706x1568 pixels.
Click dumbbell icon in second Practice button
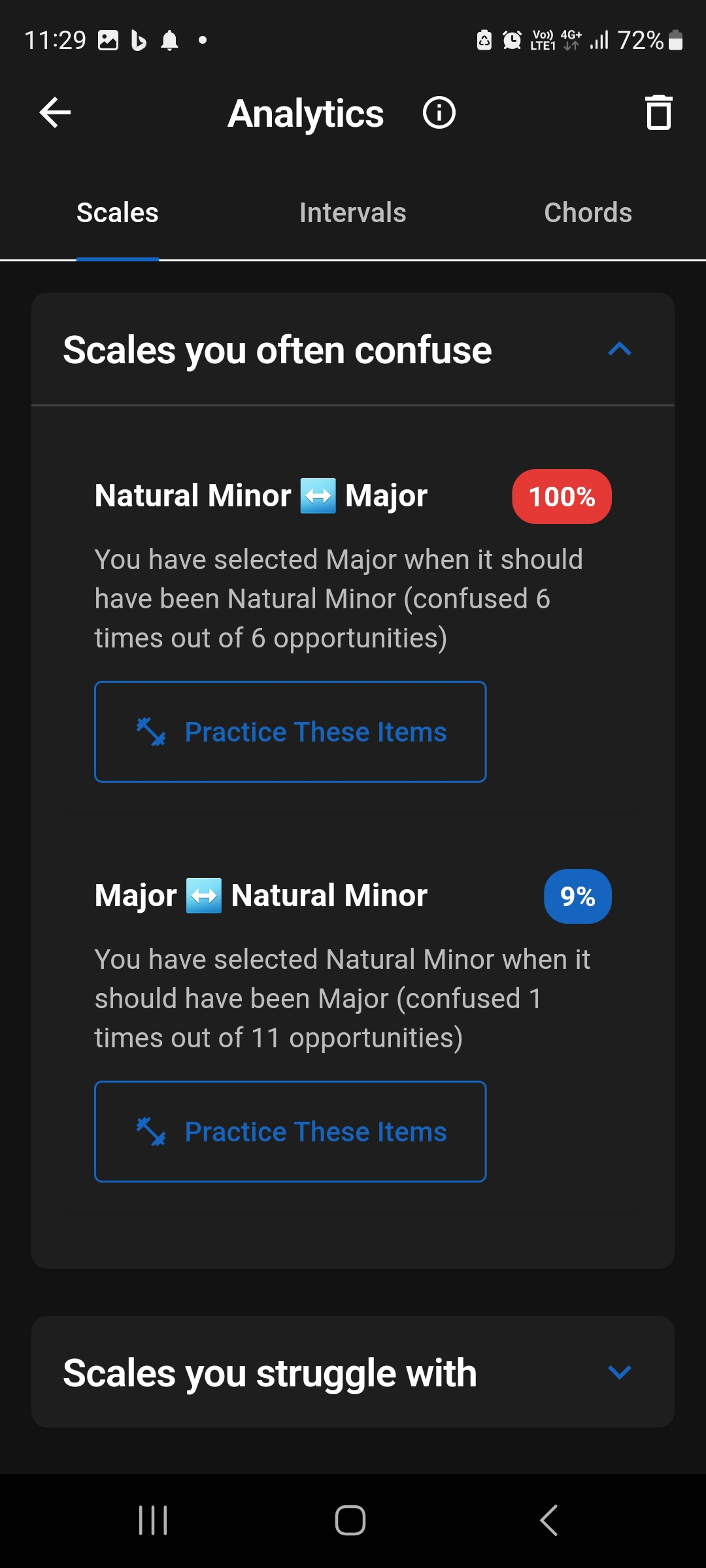tap(151, 1132)
